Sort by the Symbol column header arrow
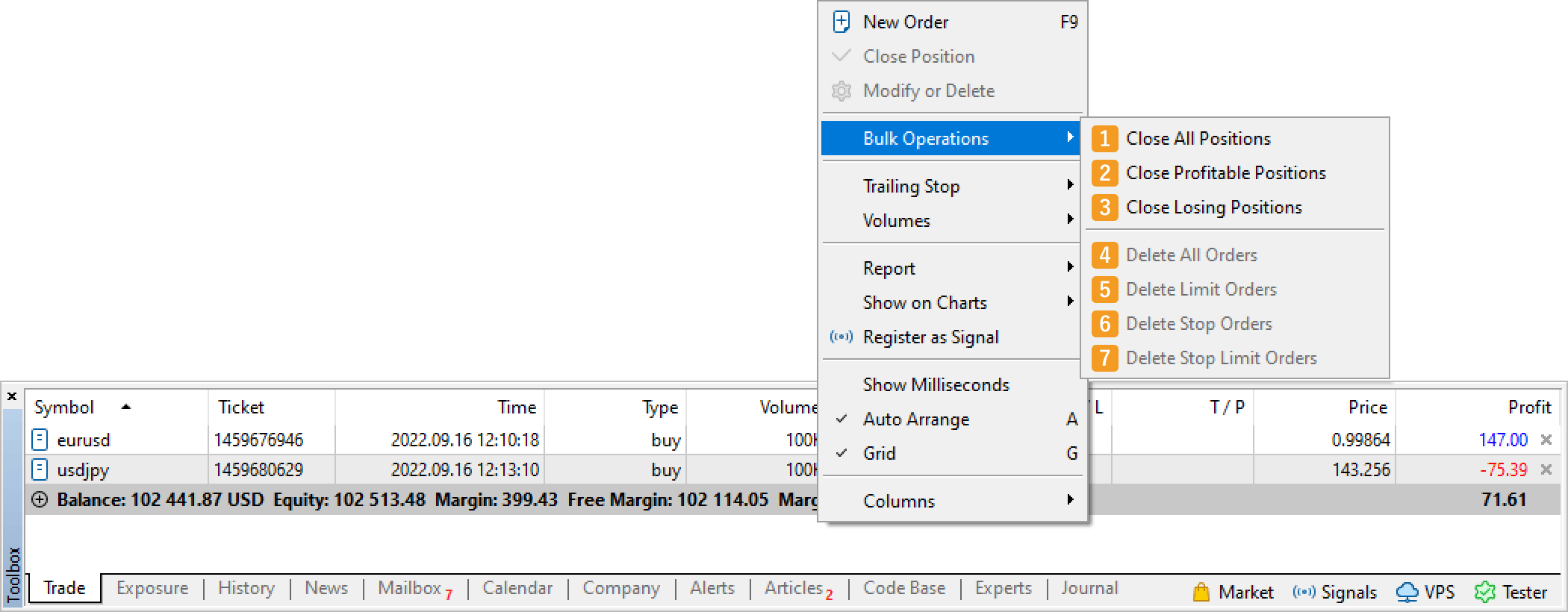This screenshot has height=612, width=1568. 126,407
